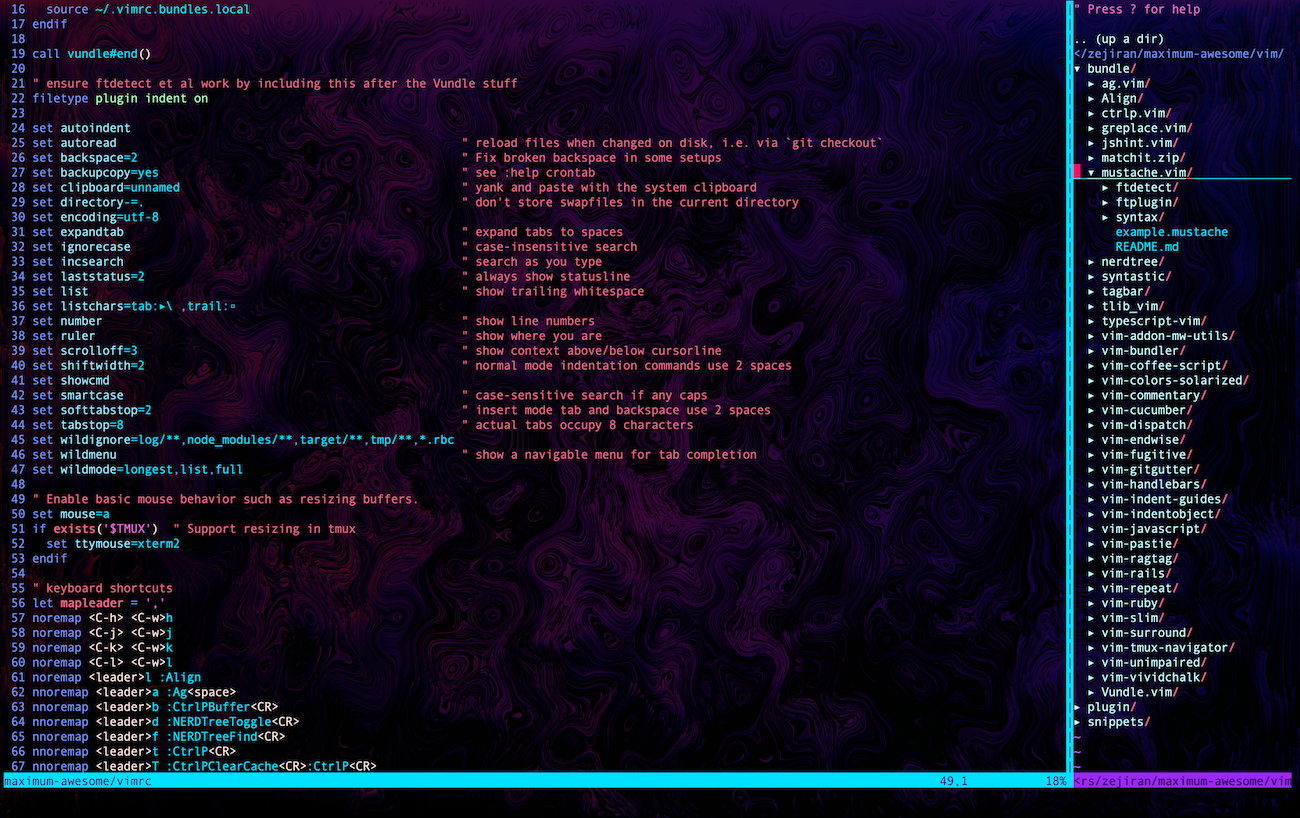Viewport: 1300px width, 818px height.
Task: Select vim-slim/ folder
Action: coord(1133,618)
